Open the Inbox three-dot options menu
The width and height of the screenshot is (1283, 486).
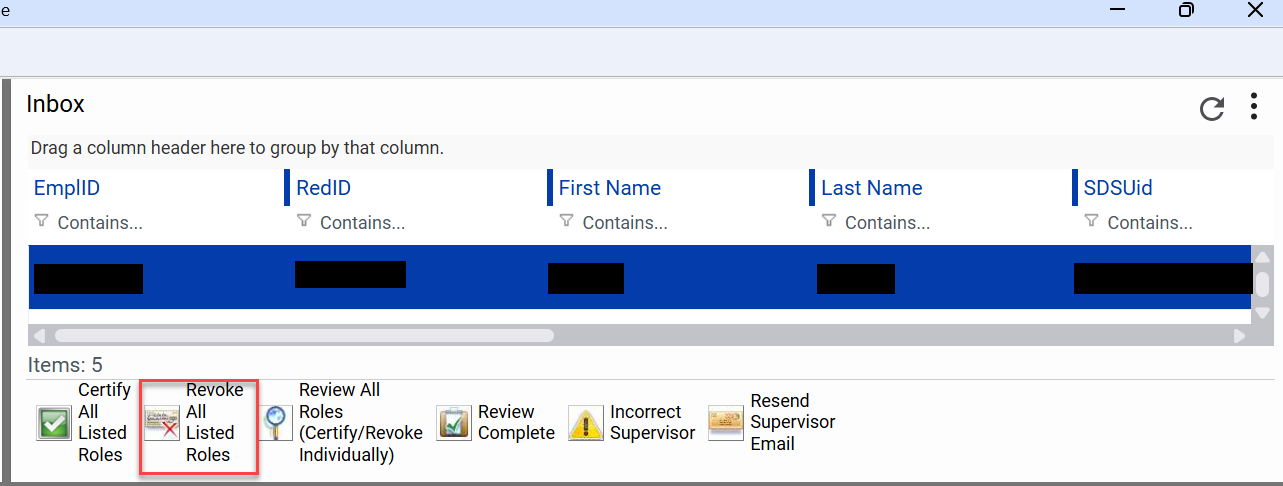pyautogui.click(x=1254, y=107)
